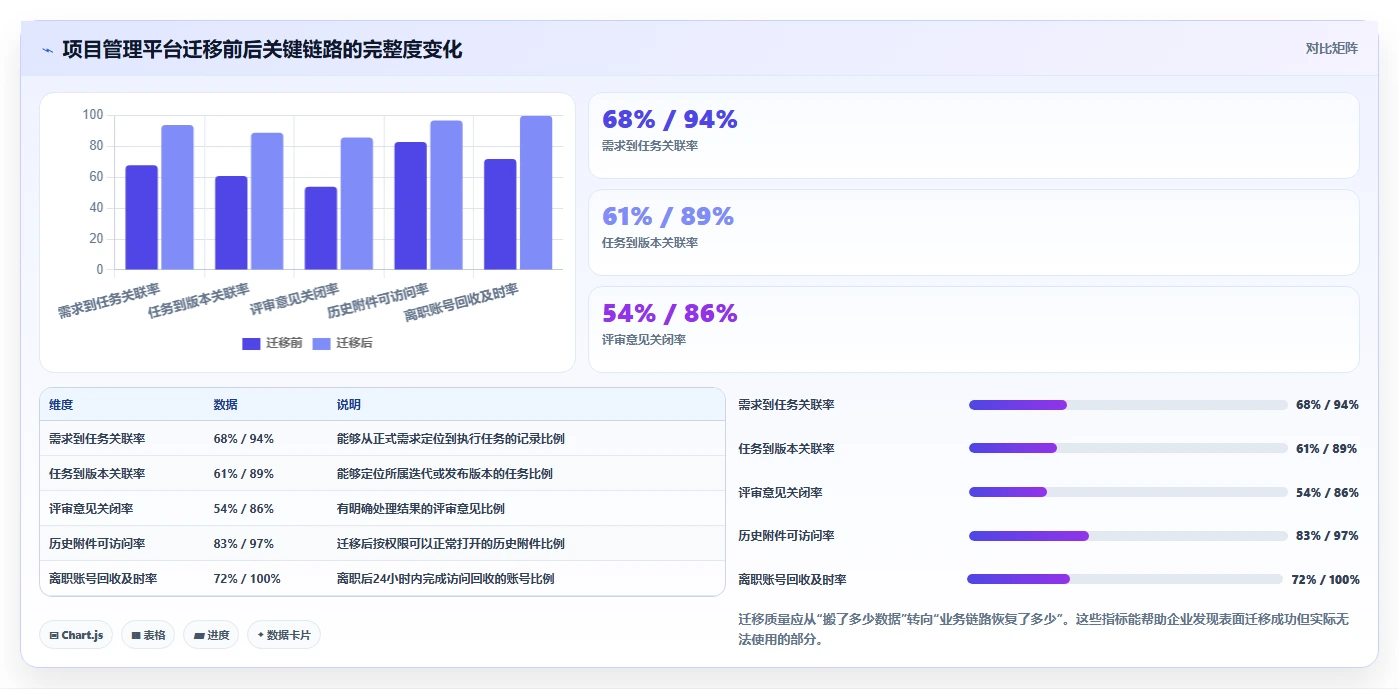Click description 离职后24小时内完成访问回收的账号比例
Screen dimensions: 1399x689
tap(446, 579)
